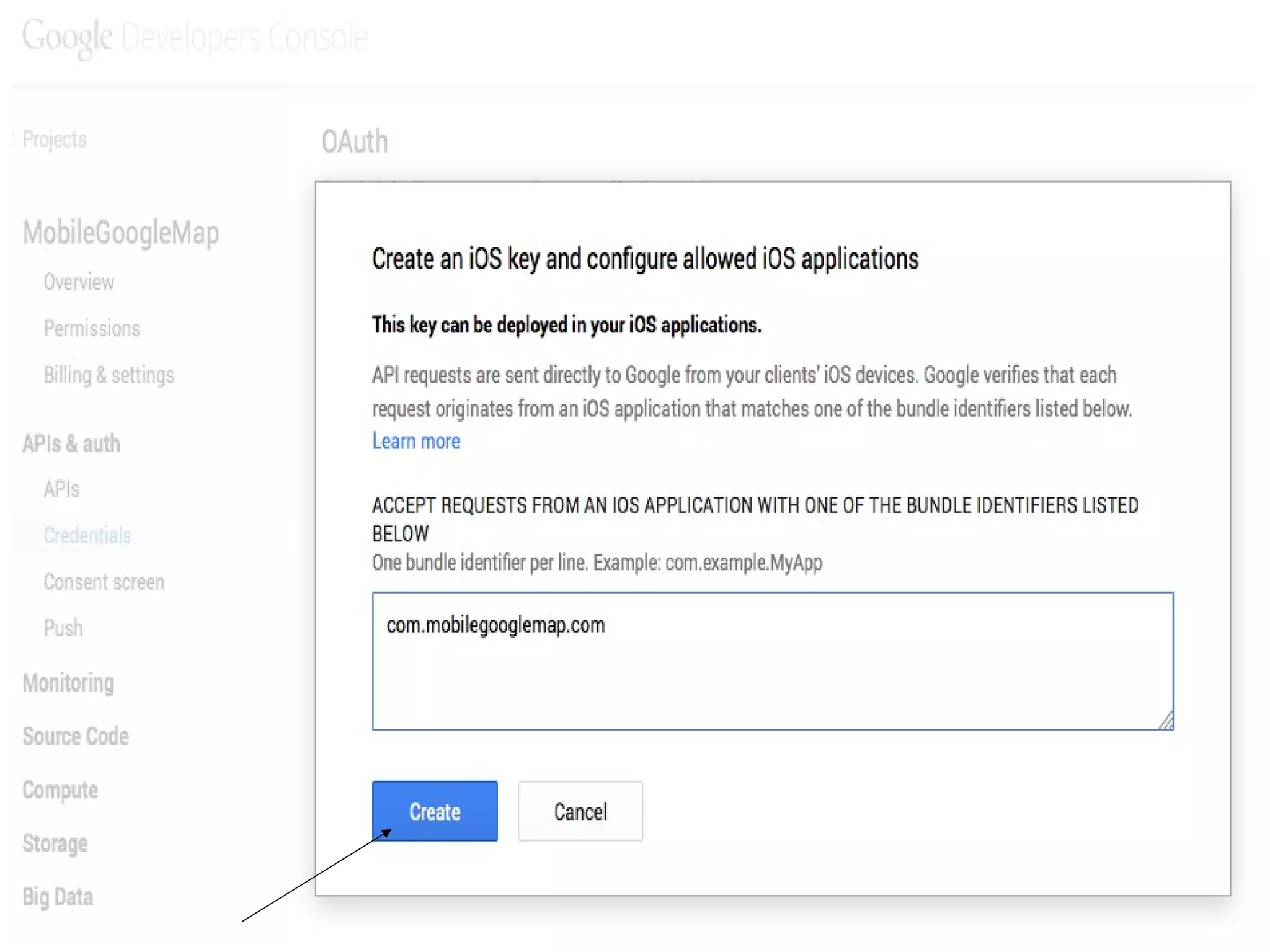Screen dimensions: 1270x952
Task: Open the Learn more link
Action: click(x=416, y=441)
